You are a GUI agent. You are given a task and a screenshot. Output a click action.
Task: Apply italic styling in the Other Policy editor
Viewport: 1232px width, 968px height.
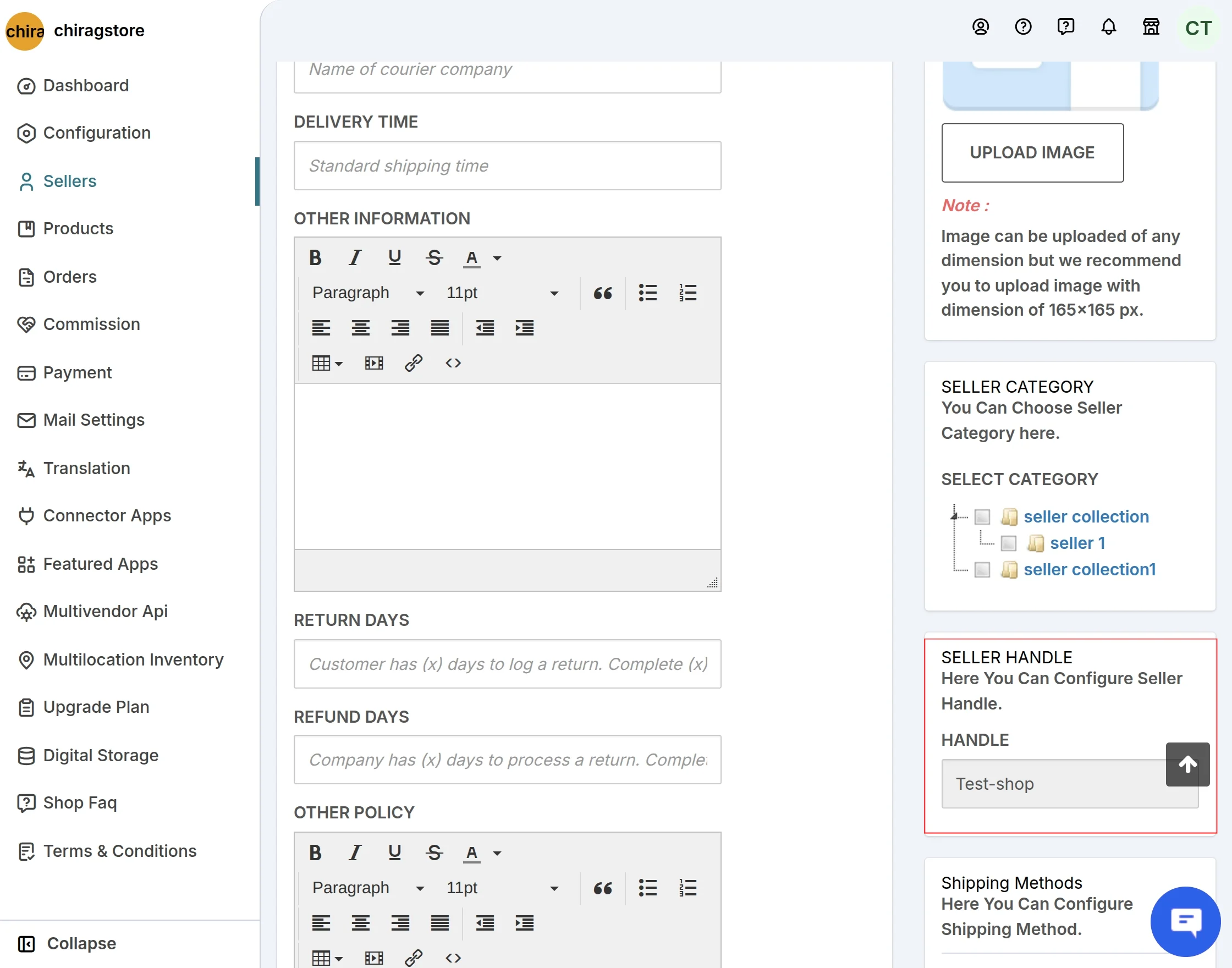pyautogui.click(x=355, y=853)
